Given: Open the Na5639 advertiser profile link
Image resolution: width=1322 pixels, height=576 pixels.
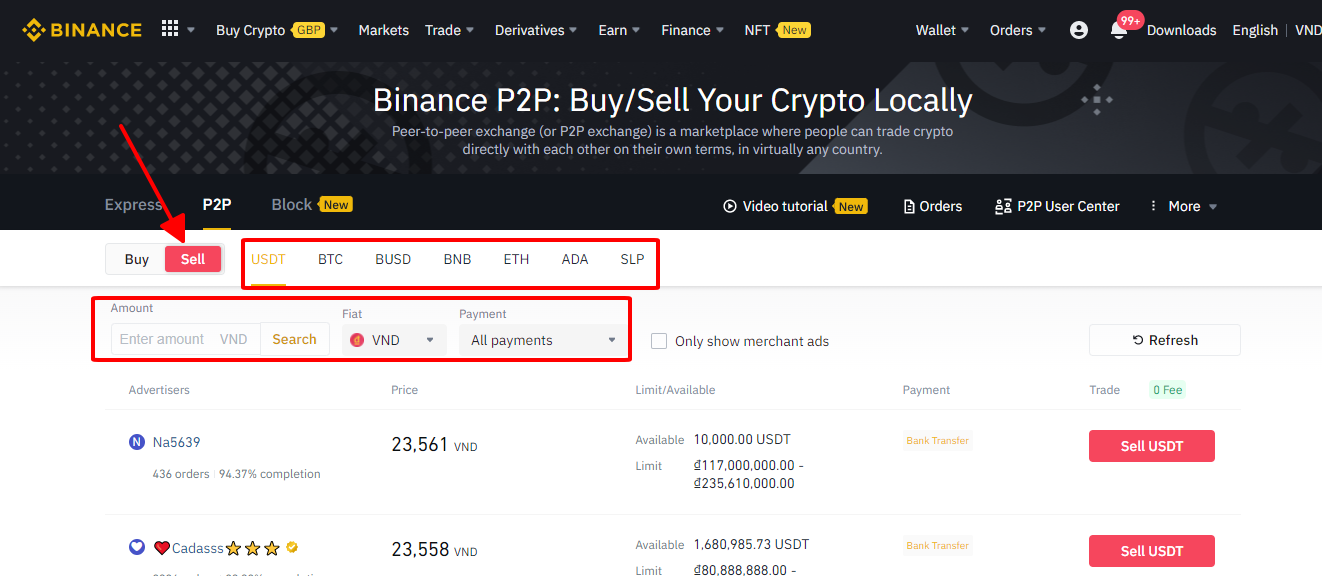Looking at the screenshot, I should pyautogui.click(x=177, y=442).
